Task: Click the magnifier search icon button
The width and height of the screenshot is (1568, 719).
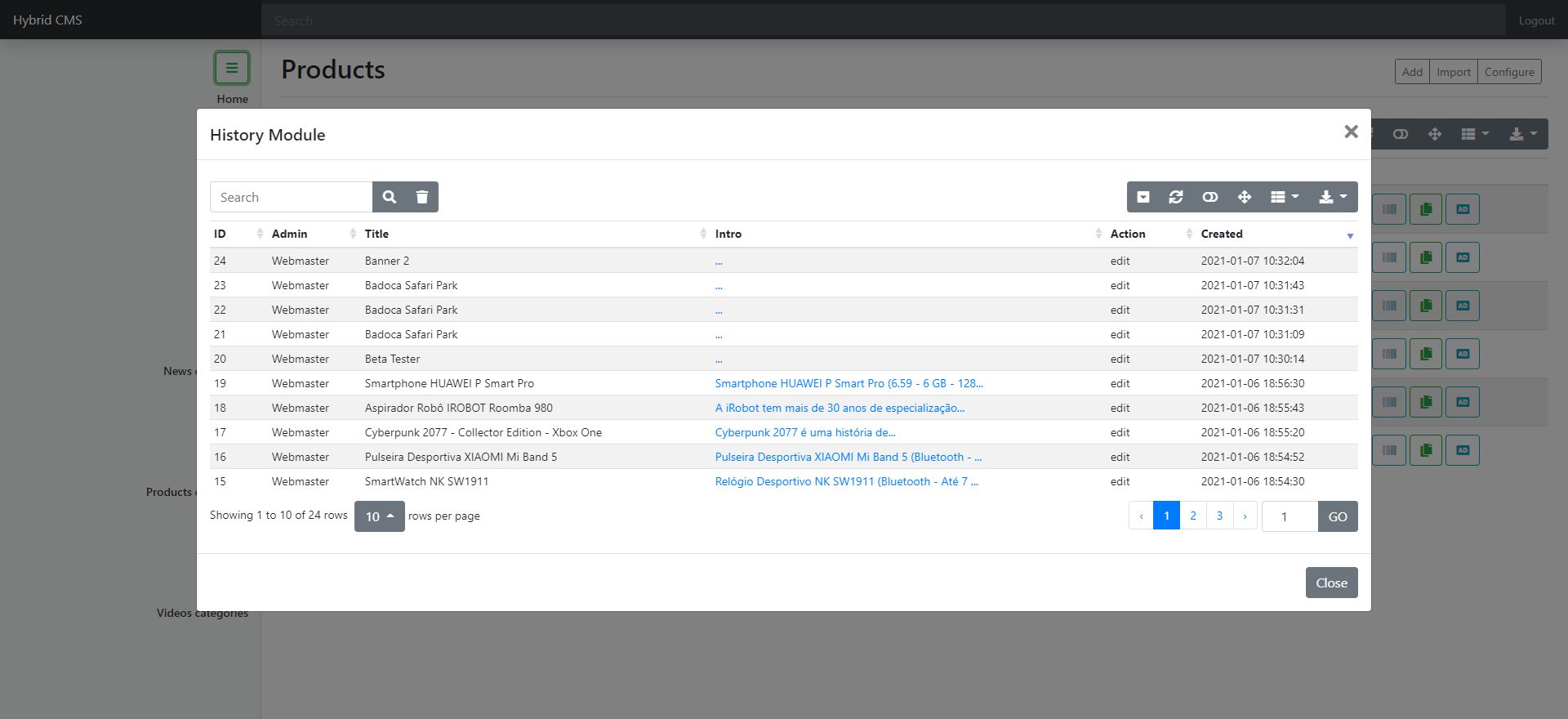Action: (x=390, y=197)
